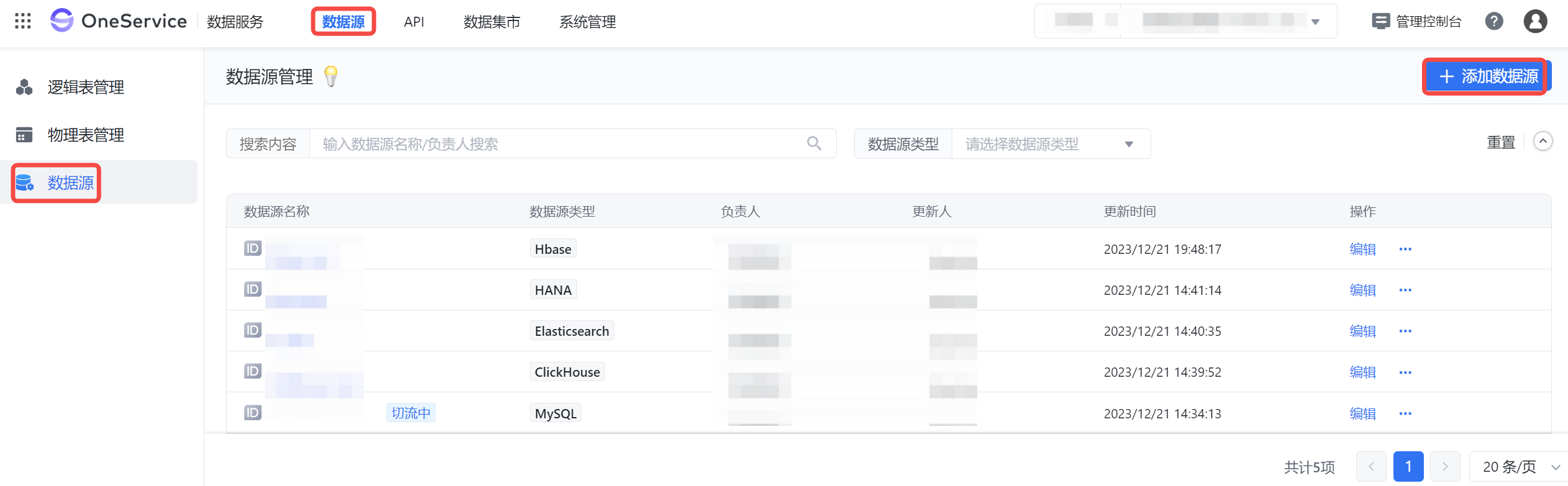
Task: Click the search magnifier icon
Action: coord(814,143)
